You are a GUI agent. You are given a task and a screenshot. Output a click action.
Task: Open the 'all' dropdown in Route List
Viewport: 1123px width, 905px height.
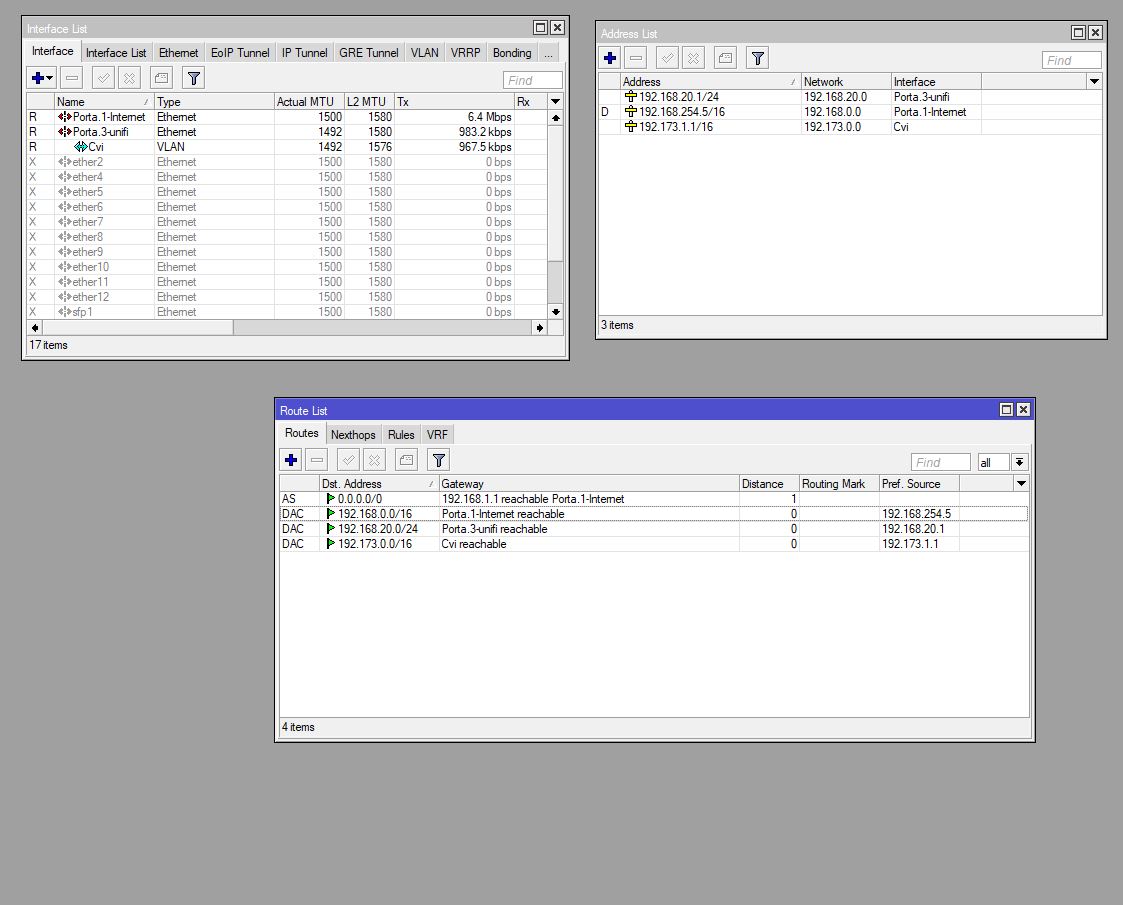[1019, 462]
